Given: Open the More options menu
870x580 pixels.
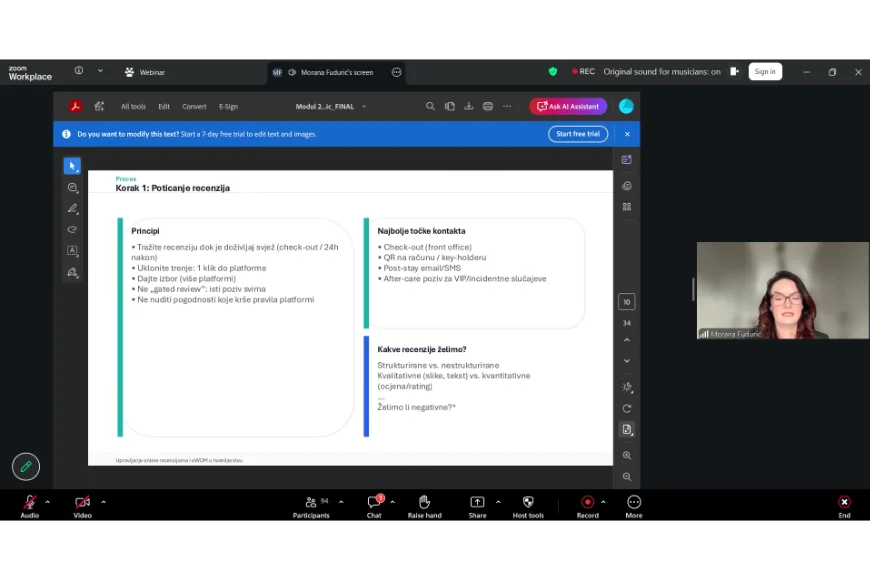Looking at the screenshot, I should pyautogui.click(x=634, y=503).
